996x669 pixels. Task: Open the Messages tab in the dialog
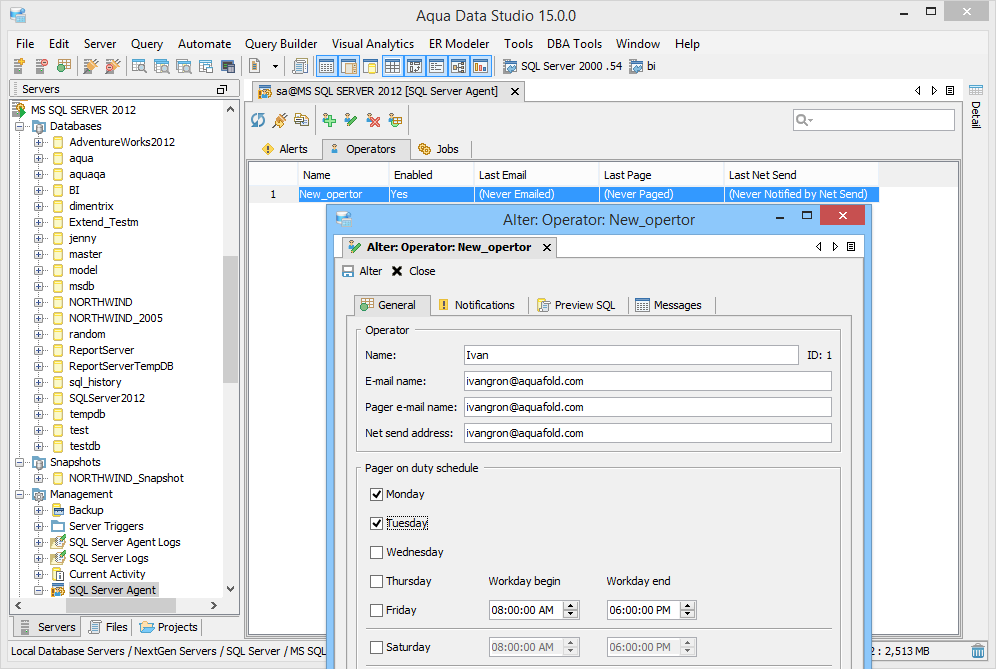(669, 306)
